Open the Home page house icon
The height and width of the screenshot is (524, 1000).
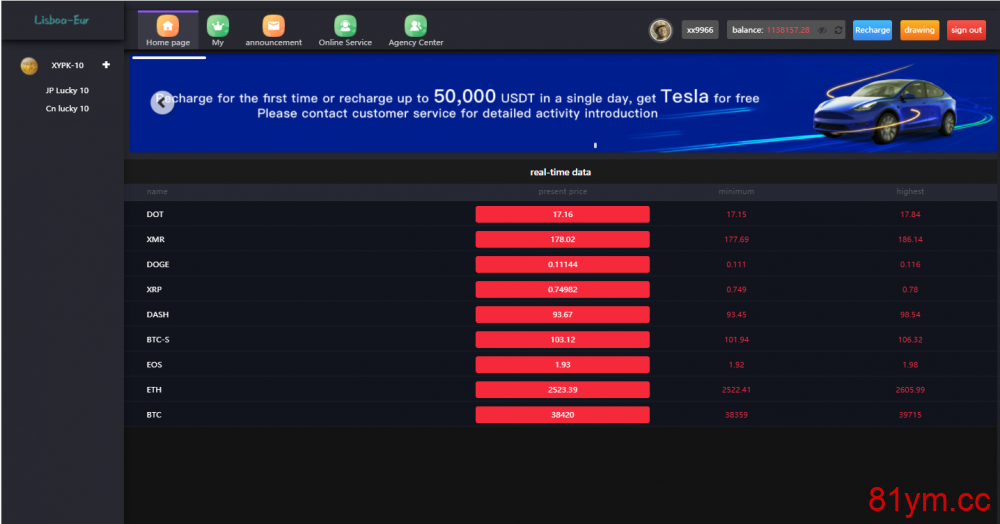(x=167, y=26)
